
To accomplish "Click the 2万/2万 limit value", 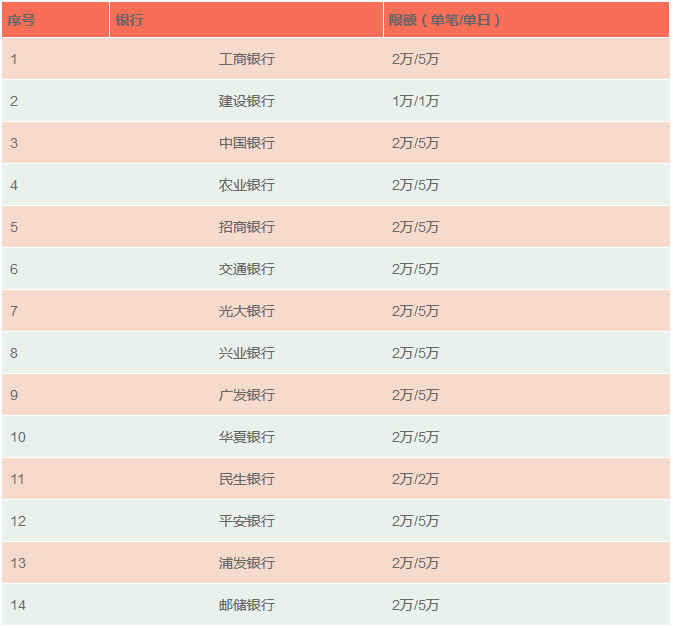I will [415, 479].
